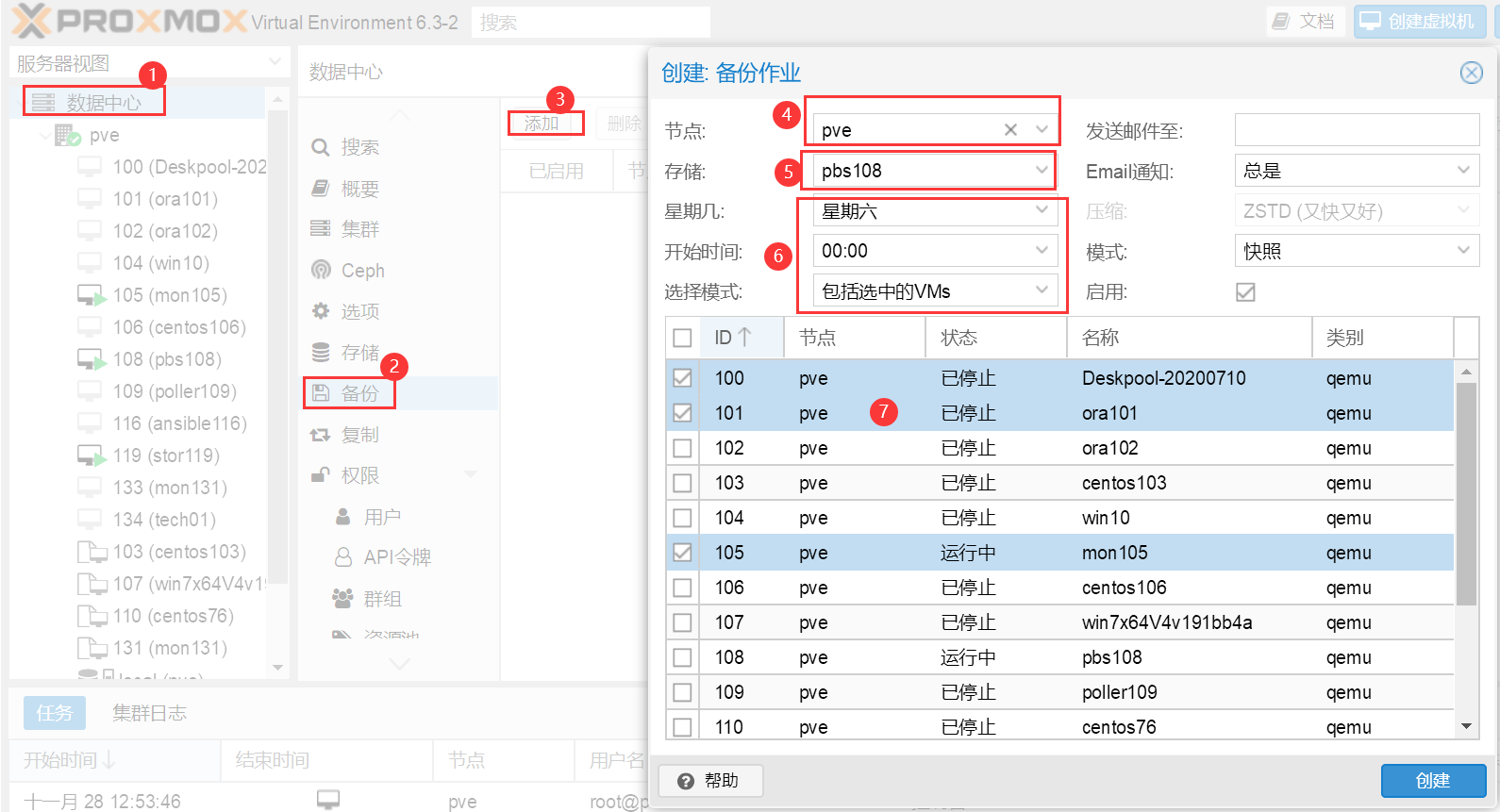Open the 服务器视图 view selector

[148, 62]
